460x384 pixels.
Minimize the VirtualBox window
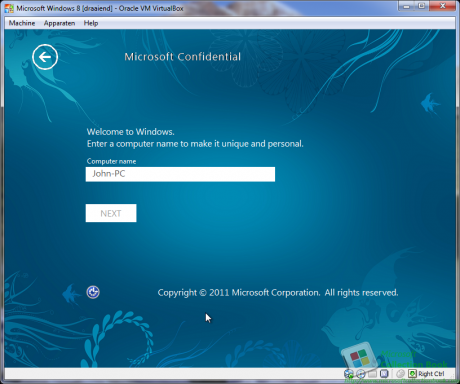[x=407, y=6]
